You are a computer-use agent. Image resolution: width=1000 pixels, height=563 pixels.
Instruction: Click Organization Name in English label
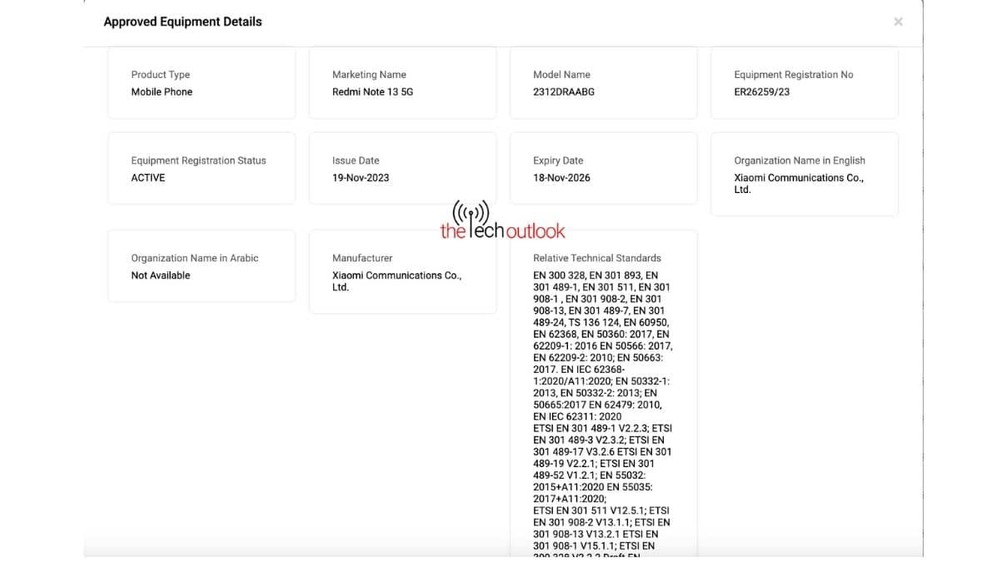[799, 161]
